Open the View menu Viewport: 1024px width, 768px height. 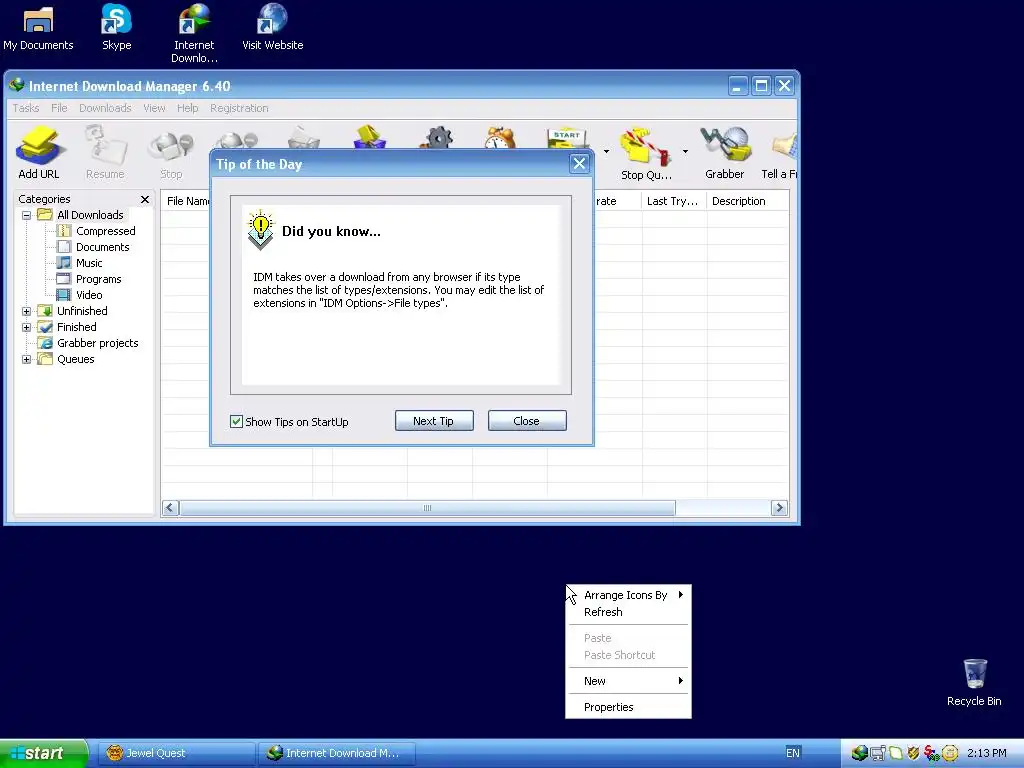154,108
